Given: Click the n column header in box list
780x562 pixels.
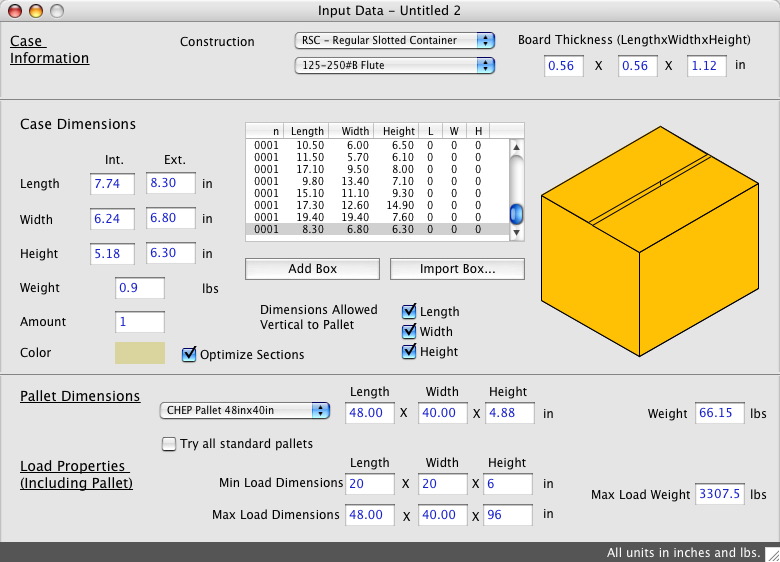Looking at the screenshot, I should [265, 131].
